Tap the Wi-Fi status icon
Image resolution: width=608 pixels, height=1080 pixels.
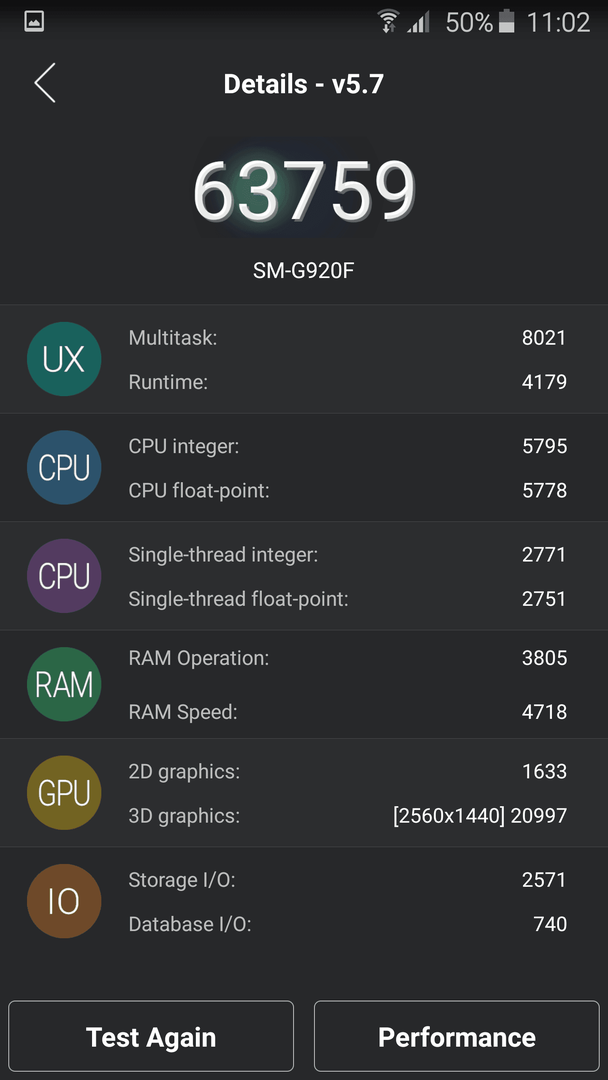(x=389, y=22)
